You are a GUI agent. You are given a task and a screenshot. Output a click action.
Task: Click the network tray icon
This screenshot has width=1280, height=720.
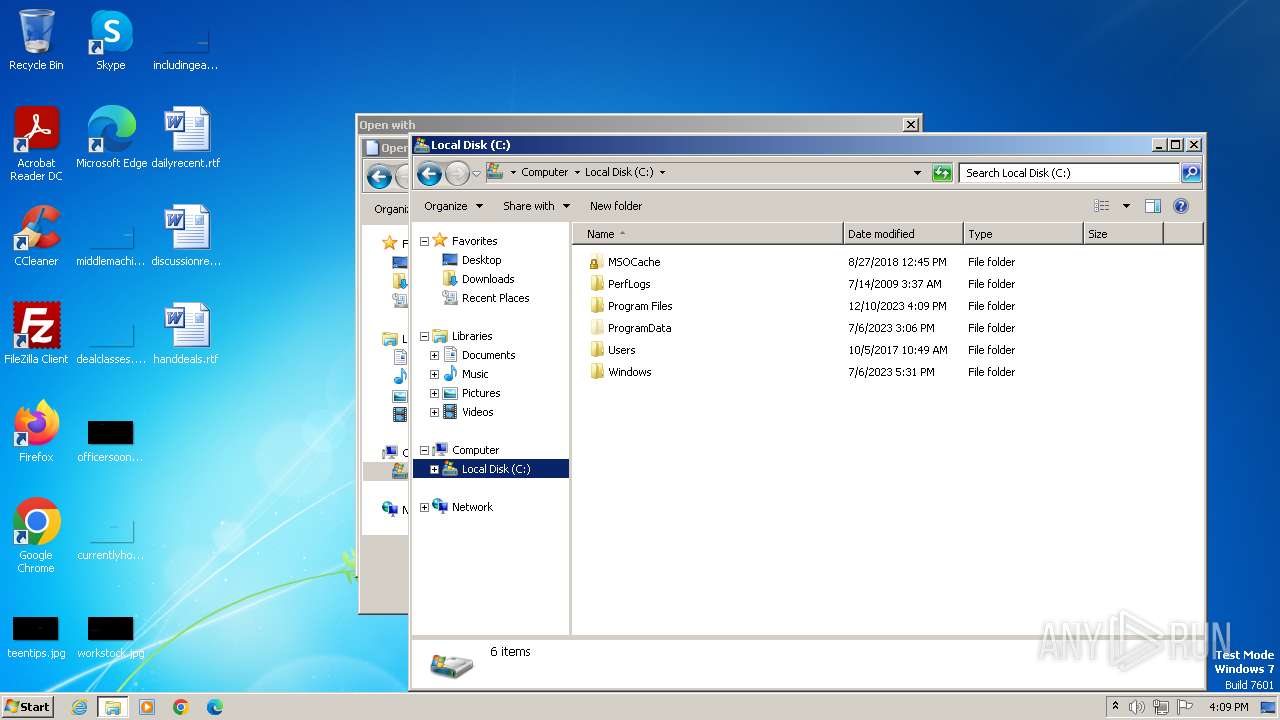pos(1161,707)
